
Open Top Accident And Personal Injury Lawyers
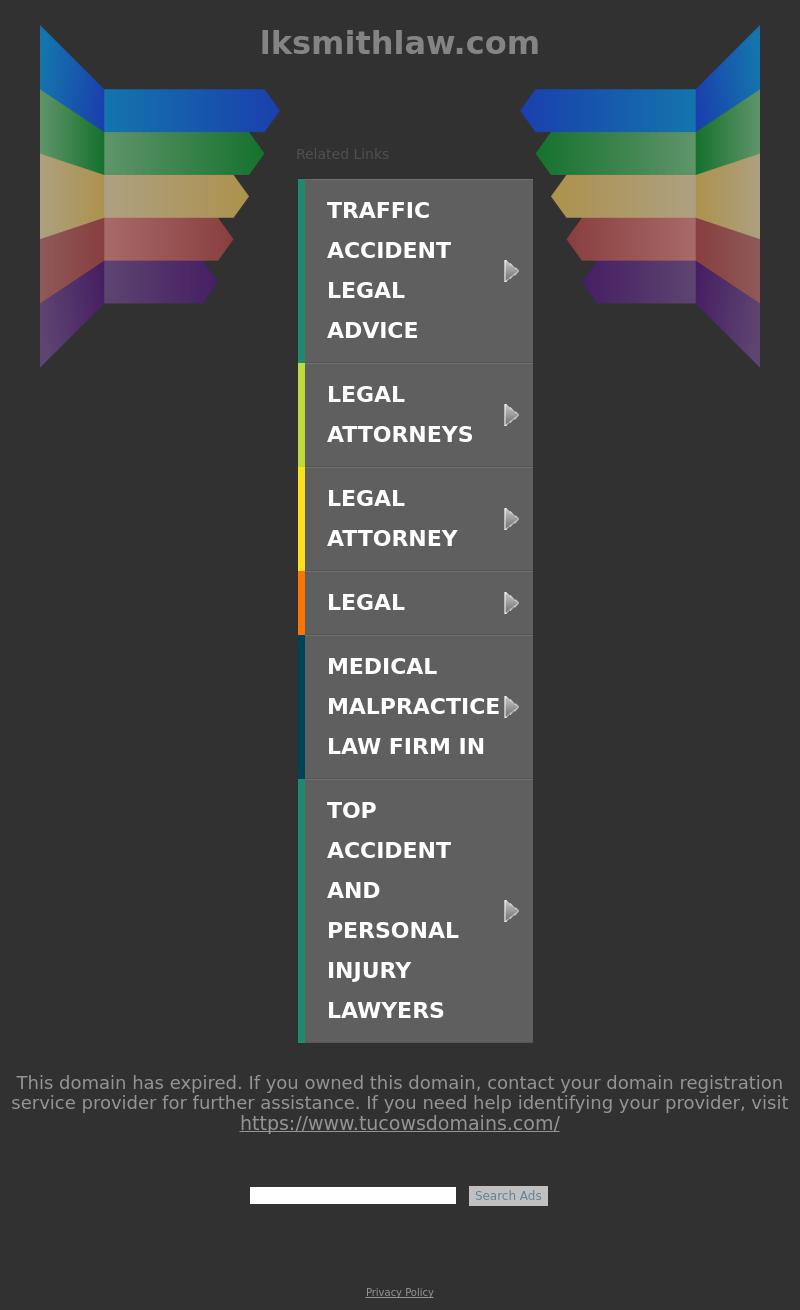[x=393, y=910]
